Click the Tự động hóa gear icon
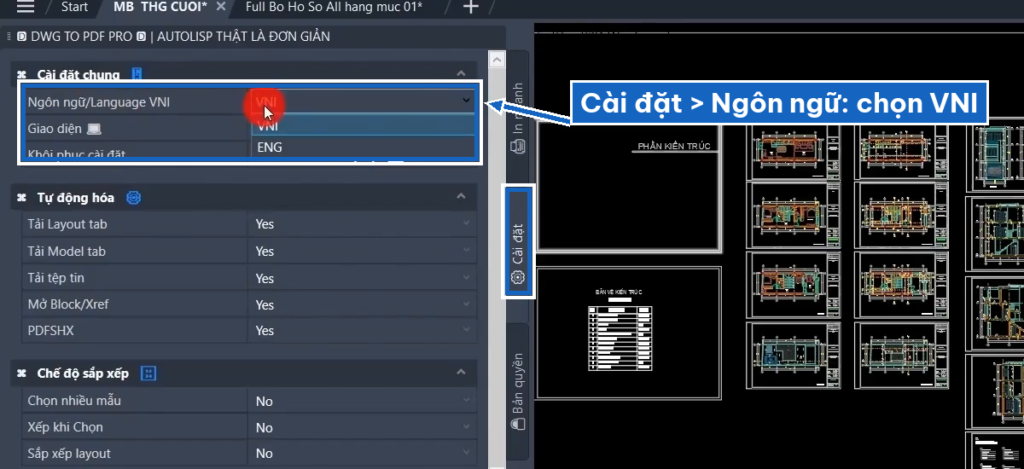 point(133,197)
